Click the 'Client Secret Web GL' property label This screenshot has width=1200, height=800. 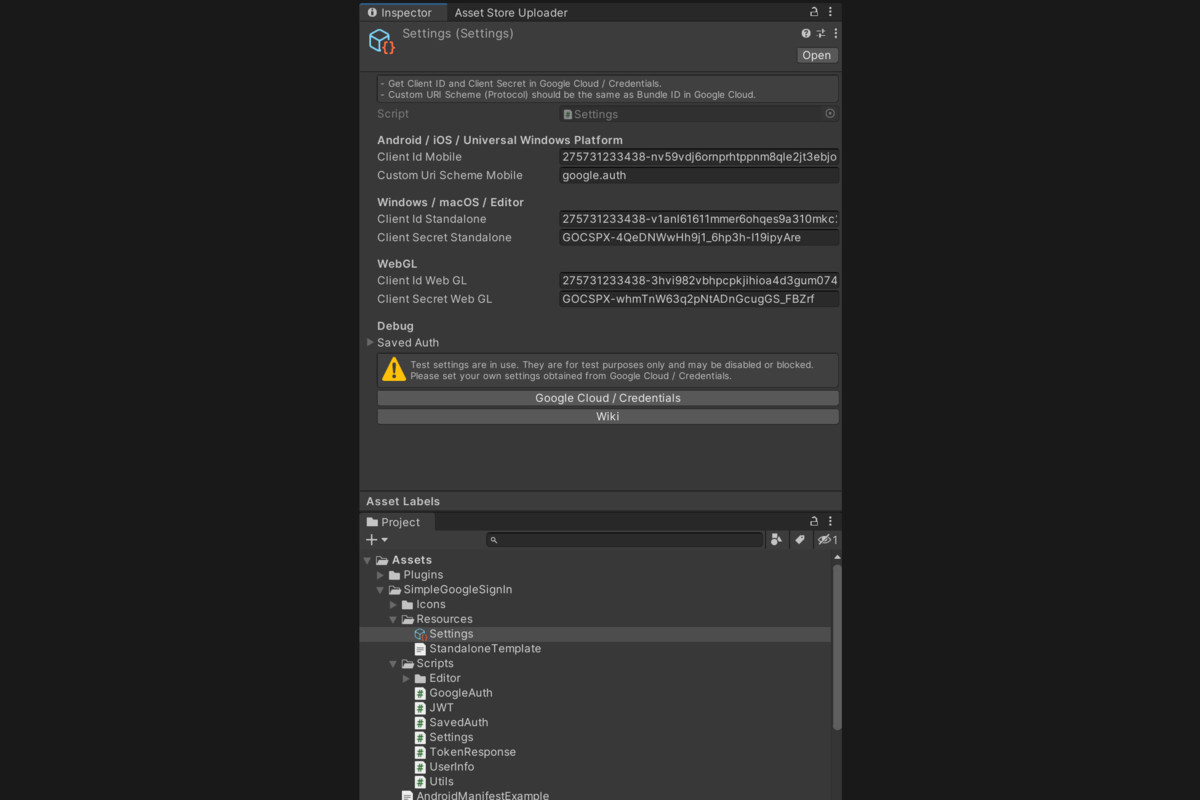coord(434,299)
